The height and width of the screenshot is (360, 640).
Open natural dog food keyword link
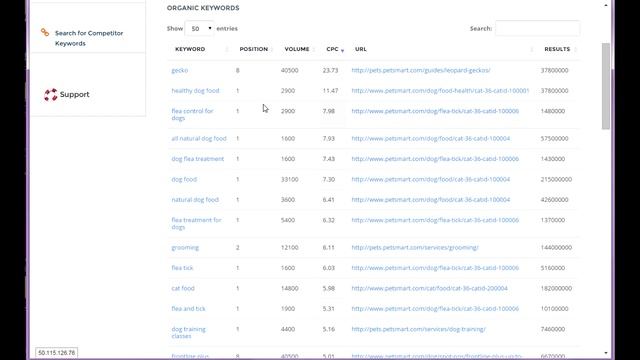(x=195, y=200)
